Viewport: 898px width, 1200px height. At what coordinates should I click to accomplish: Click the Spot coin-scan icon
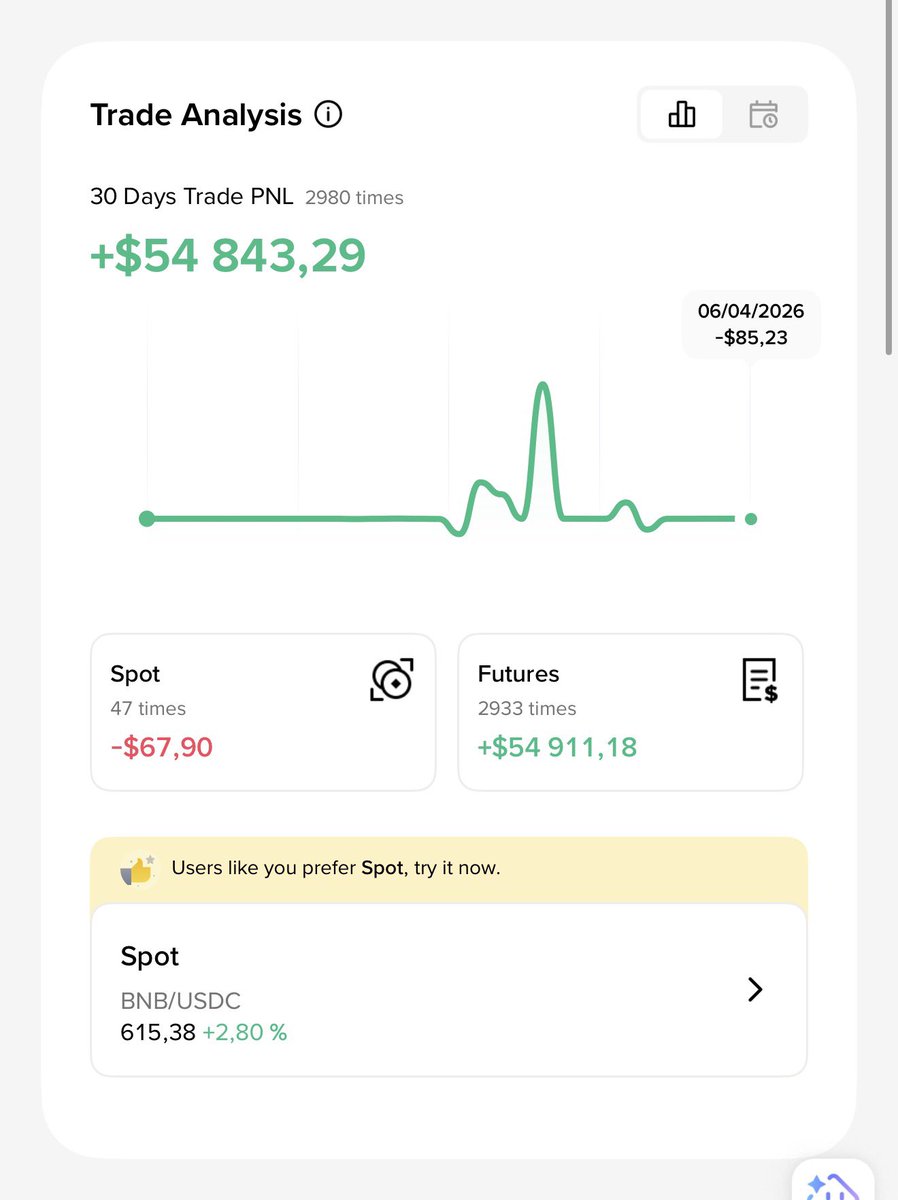click(392, 680)
